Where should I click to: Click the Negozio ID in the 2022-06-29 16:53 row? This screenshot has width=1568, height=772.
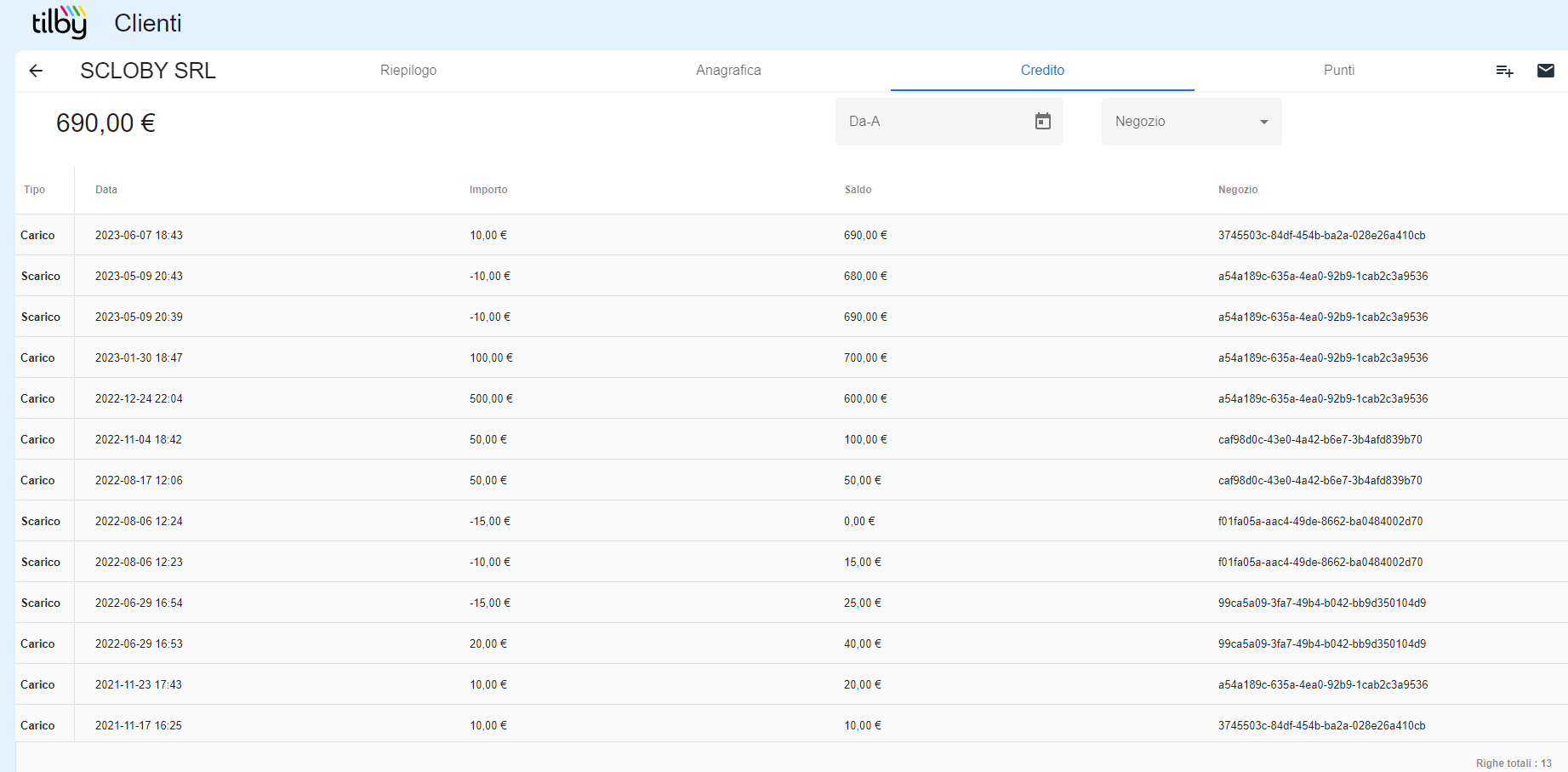[1321, 644]
